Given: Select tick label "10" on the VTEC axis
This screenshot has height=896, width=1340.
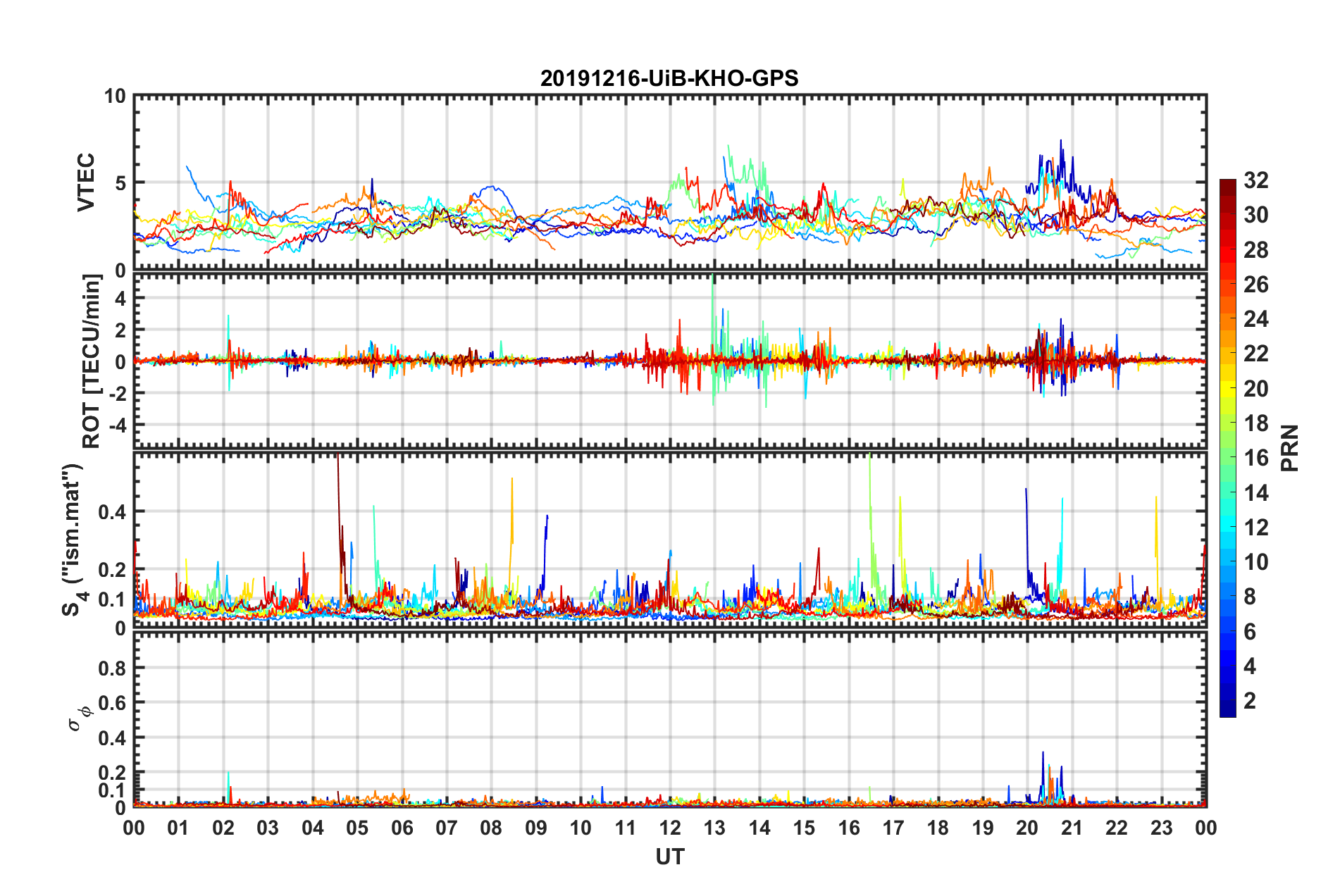Looking at the screenshot, I should [x=116, y=97].
